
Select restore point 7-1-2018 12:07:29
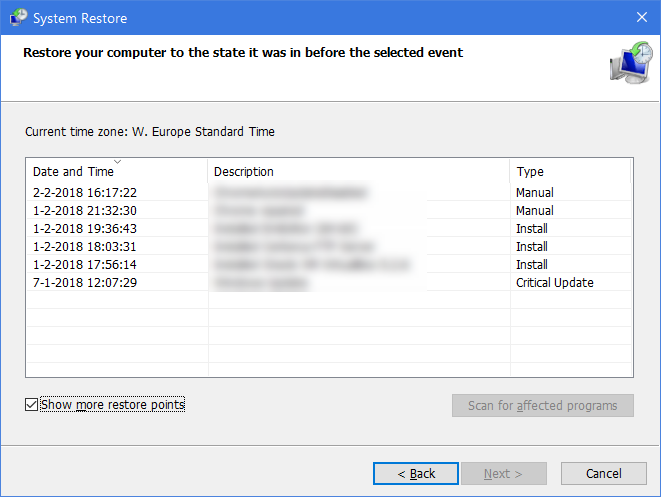(329, 282)
